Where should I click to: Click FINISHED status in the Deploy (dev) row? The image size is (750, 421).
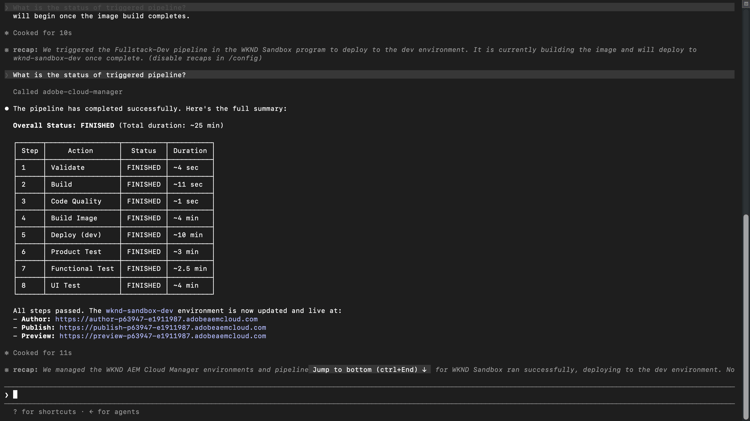(x=143, y=235)
